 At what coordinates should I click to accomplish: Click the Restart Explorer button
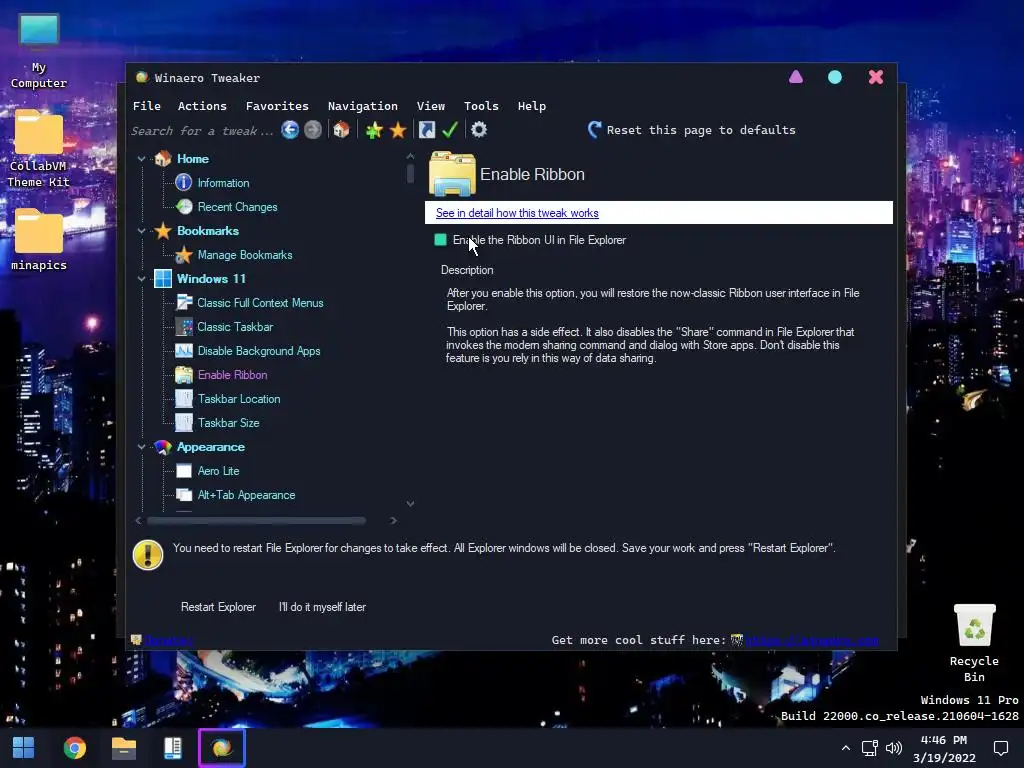pos(218,607)
